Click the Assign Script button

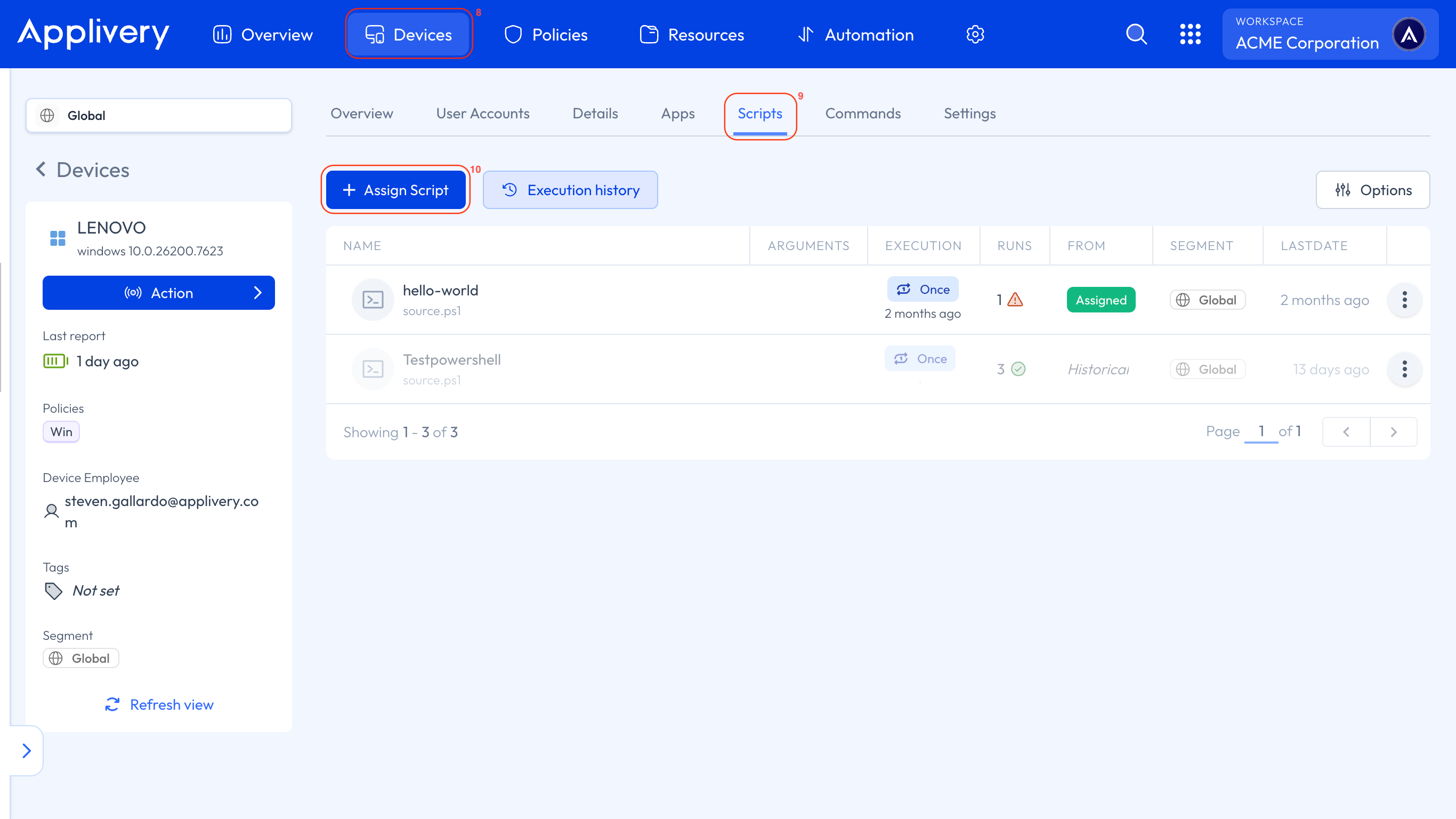(x=395, y=190)
